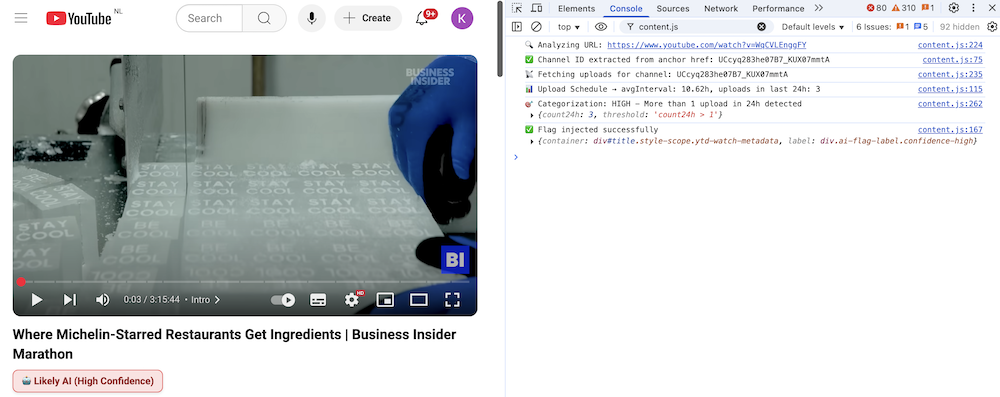Screen dimensions: 1000x397
Task: Open the YouTube hamburger guide menu
Action: coord(21,18)
